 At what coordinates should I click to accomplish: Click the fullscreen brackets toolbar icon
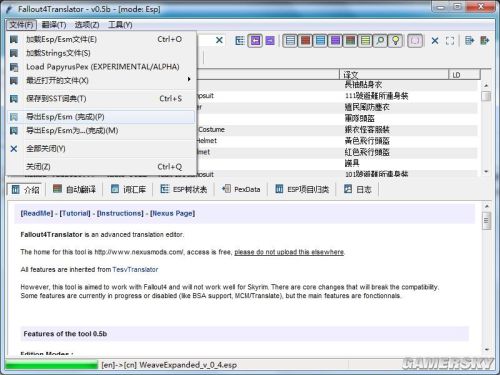(450, 41)
